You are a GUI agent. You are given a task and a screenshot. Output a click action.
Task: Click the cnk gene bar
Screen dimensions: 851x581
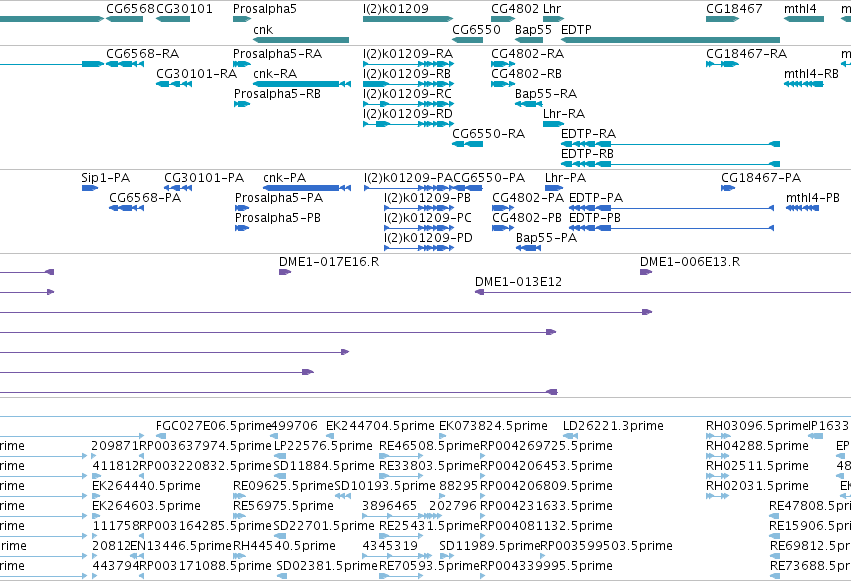coord(301,40)
